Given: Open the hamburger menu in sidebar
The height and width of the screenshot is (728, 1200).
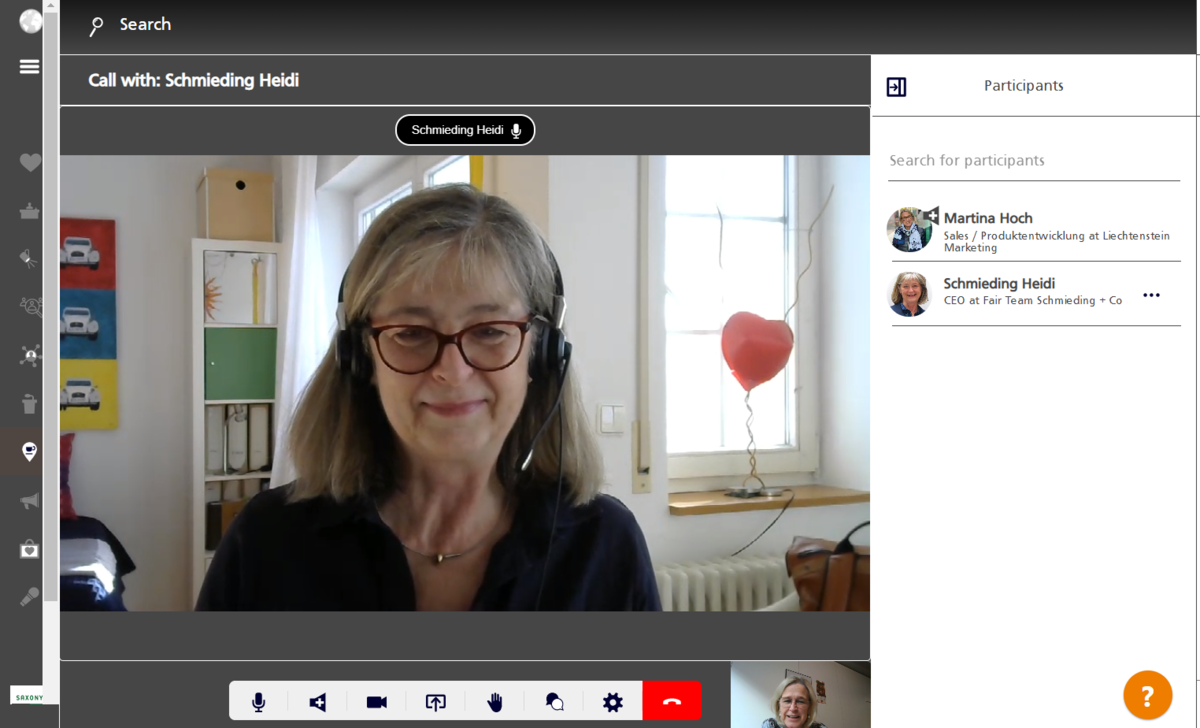Looking at the screenshot, I should 29,66.
